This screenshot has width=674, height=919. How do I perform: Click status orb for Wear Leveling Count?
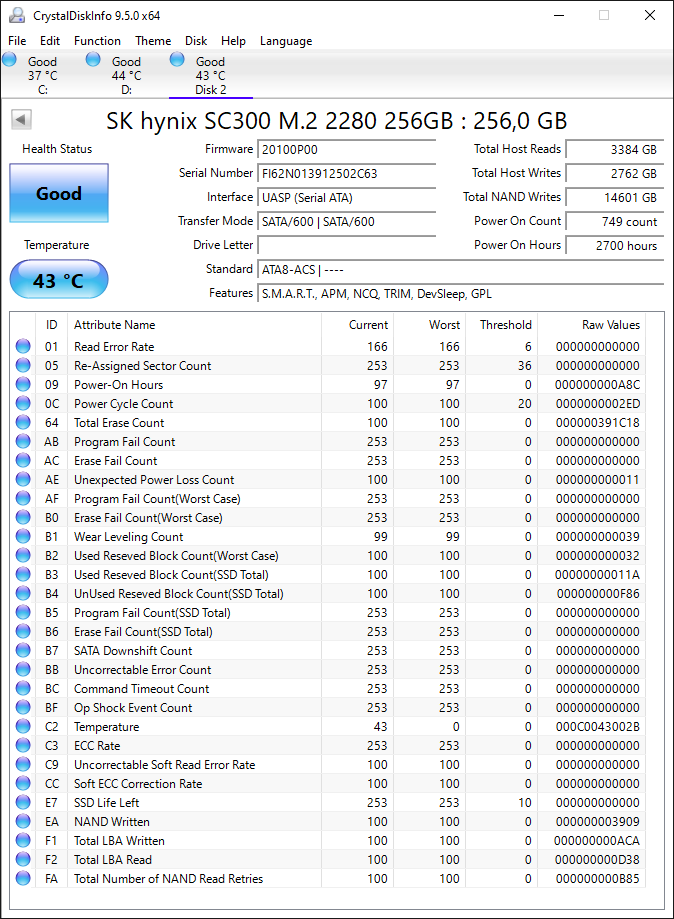pyautogui.click(x=23, y=536)
